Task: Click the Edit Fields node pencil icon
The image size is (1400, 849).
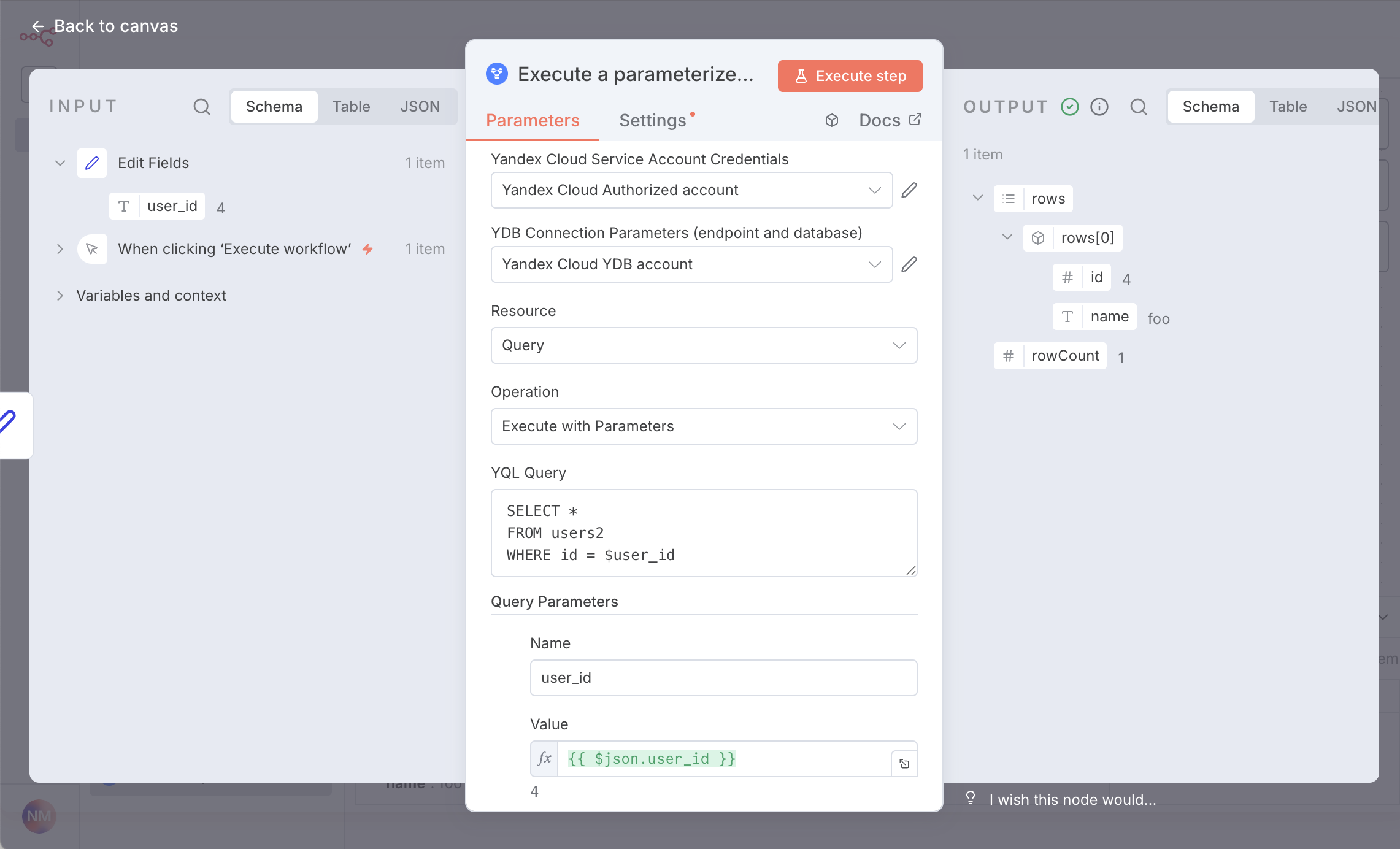Action: [91, 163]
